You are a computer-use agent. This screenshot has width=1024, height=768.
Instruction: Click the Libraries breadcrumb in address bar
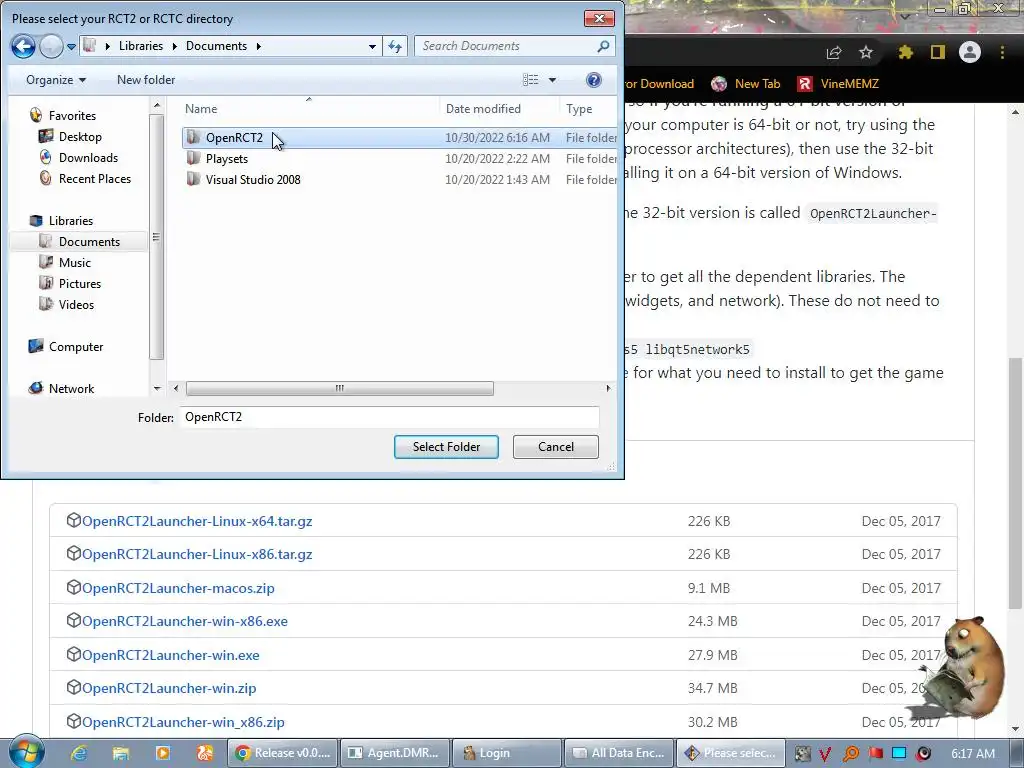point(140,46)
